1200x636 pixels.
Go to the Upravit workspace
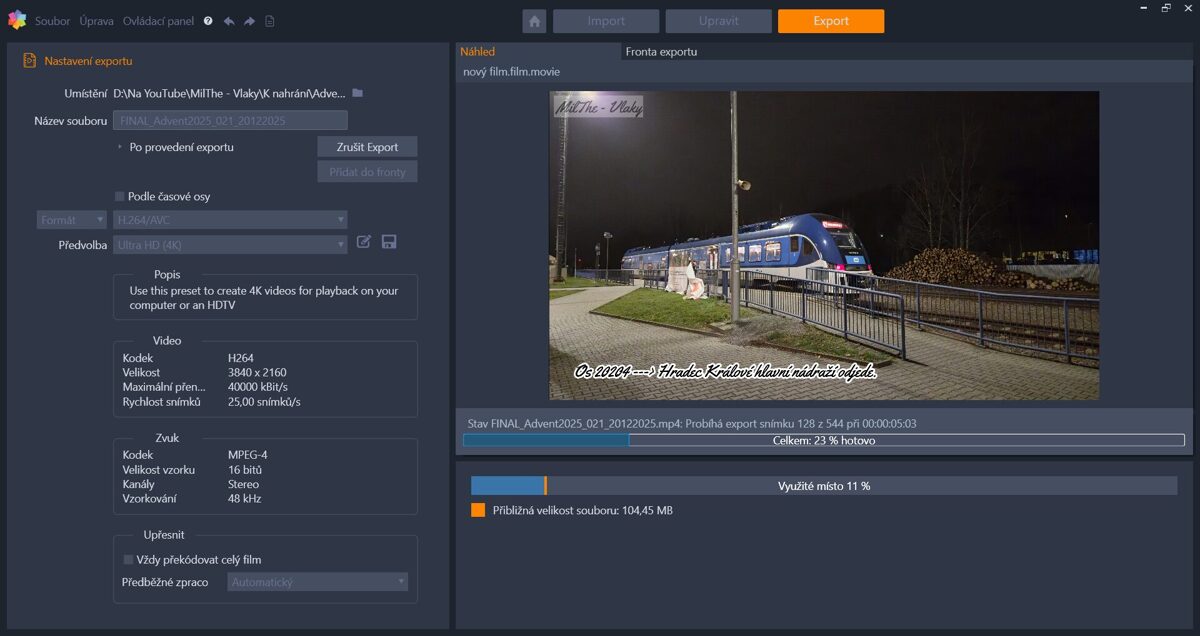tap(718, 21)
